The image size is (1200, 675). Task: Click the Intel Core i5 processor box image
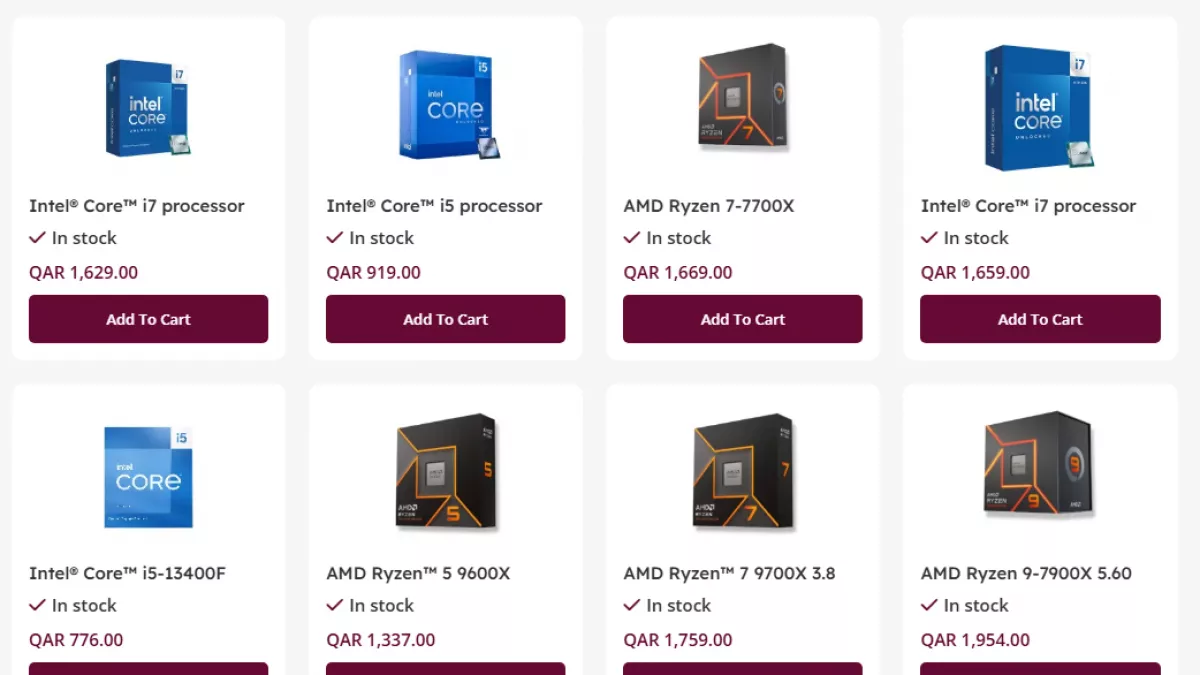tap(446, 105)
